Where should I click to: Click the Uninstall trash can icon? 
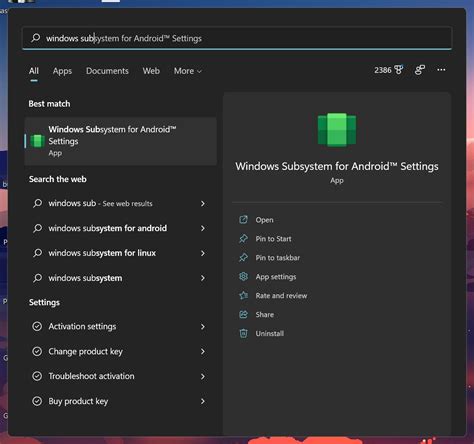tap(243, 333)
